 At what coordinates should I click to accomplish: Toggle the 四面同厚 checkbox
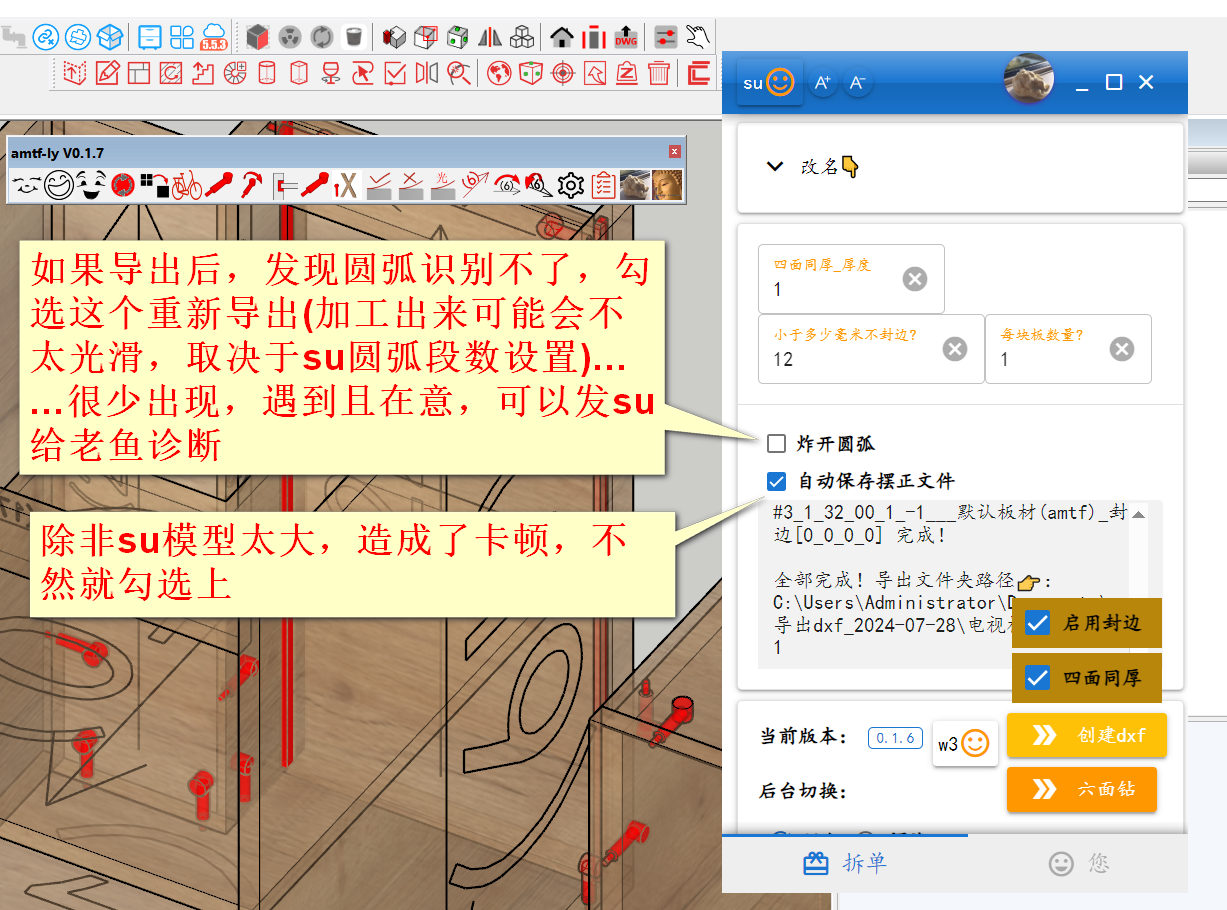[x=1038, y=679]
